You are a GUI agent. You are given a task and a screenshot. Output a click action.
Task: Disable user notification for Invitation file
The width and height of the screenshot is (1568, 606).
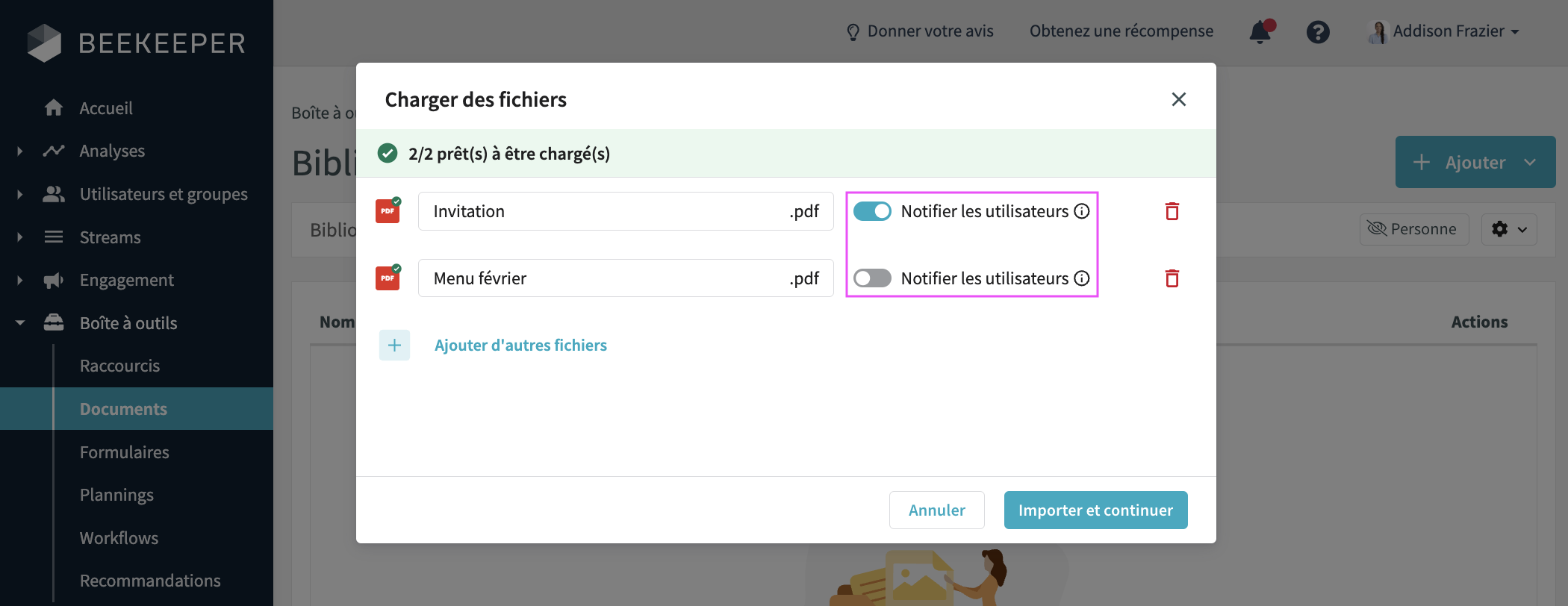(872, 211)
